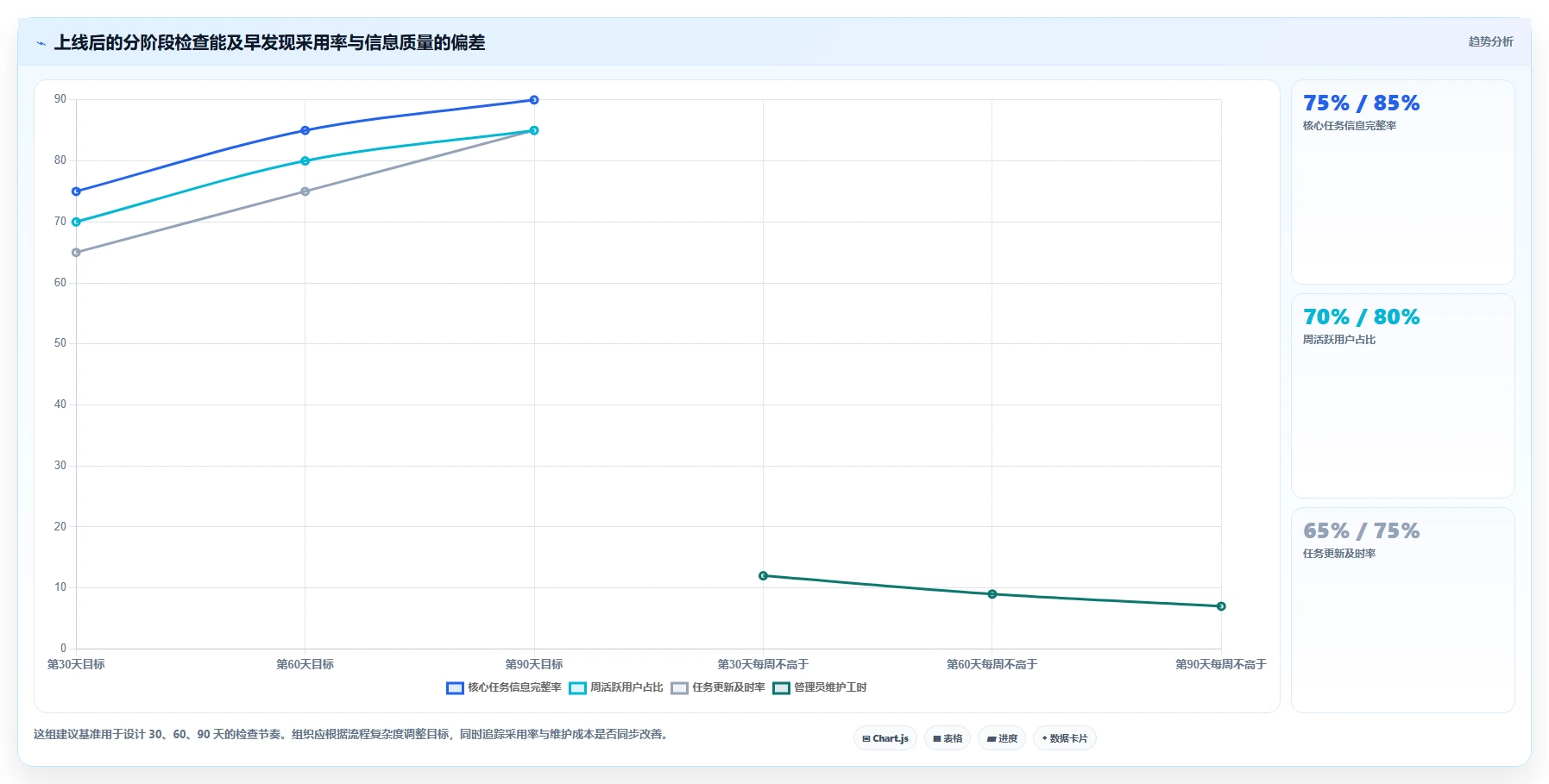Click the blue data point at 第30天目标 (75)

point(76,191)
